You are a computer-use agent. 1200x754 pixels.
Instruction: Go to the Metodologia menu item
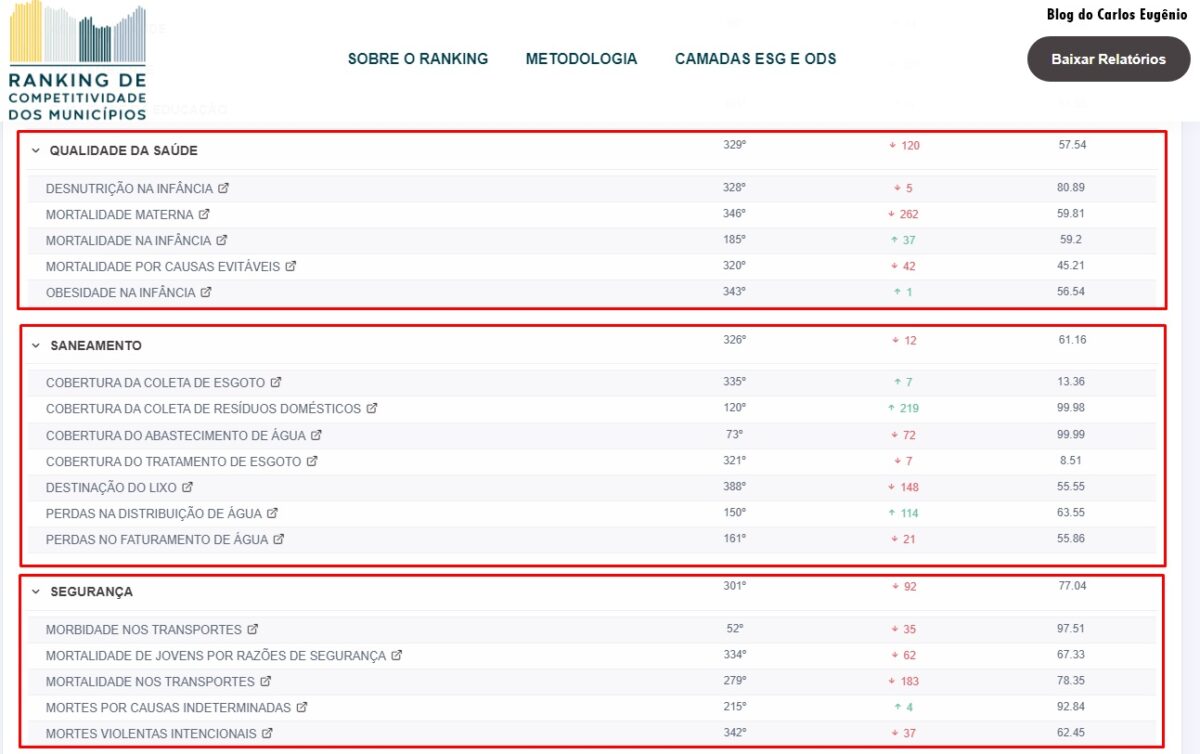coord(581,59)
